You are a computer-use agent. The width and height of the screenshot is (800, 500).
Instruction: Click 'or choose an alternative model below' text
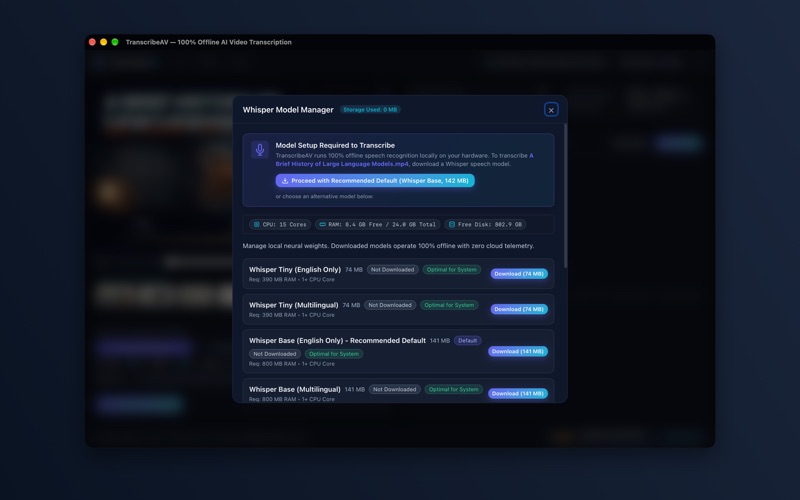[x=324, y=196]
